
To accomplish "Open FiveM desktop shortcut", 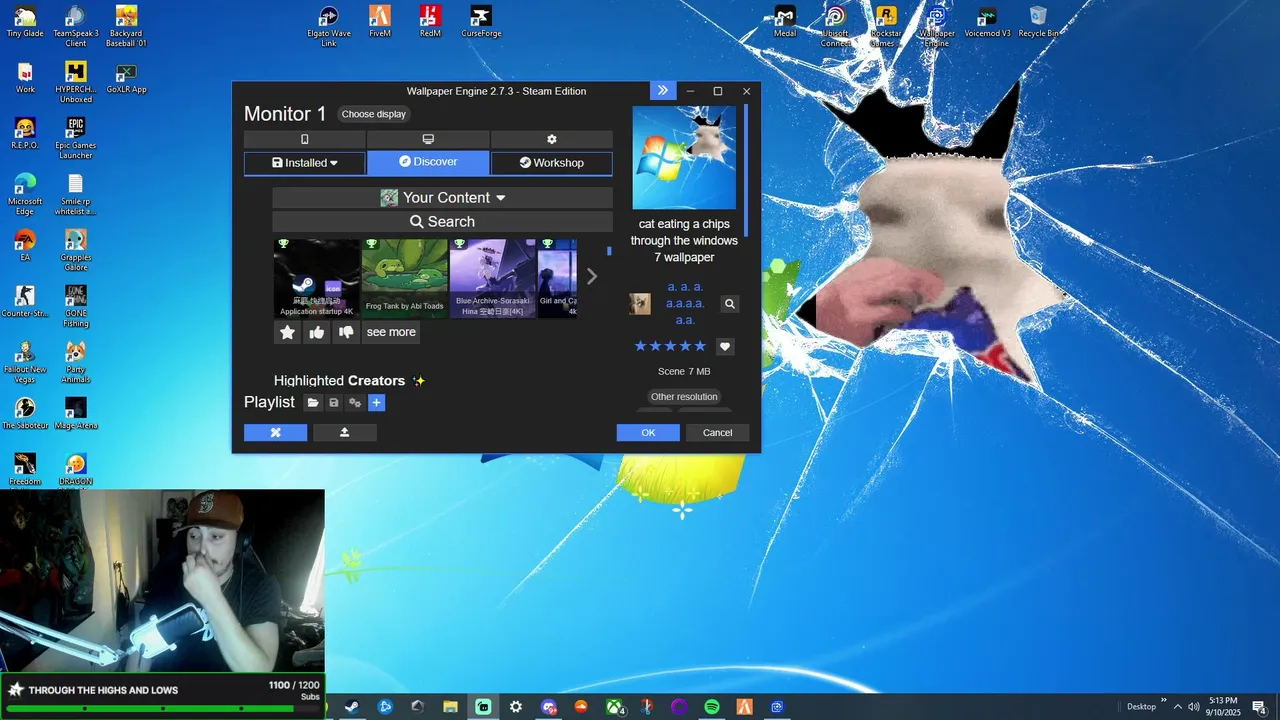I will point(380,22).
